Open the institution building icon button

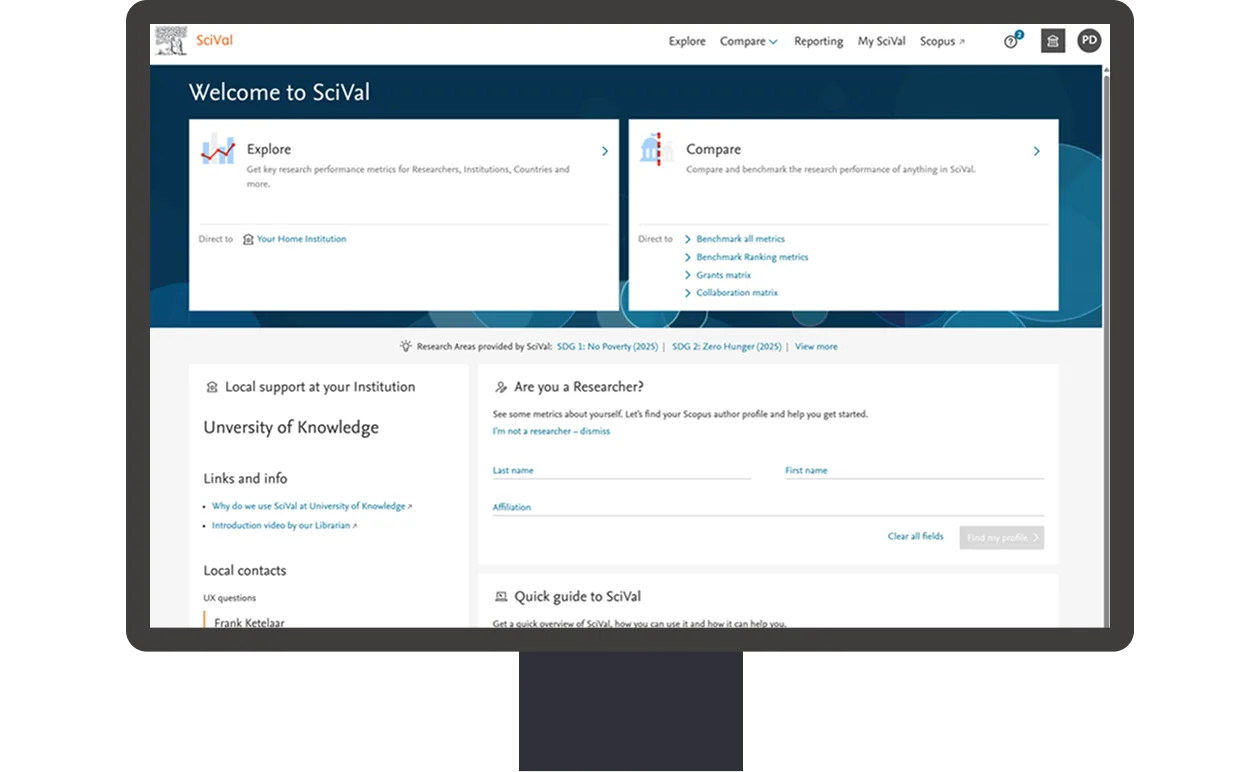pyautogui.click(x=1053, y=41)
